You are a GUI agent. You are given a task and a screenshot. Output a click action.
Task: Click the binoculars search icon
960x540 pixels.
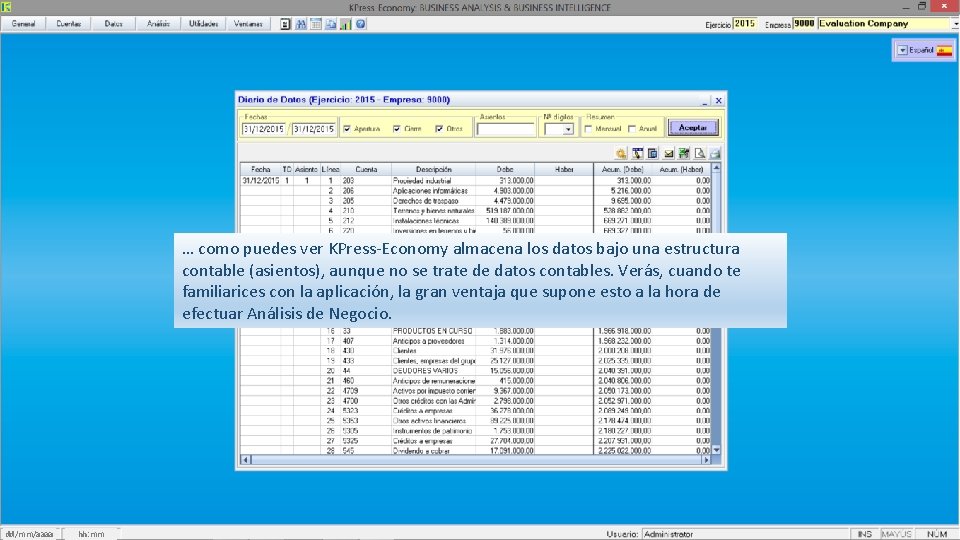coord(301,24)
